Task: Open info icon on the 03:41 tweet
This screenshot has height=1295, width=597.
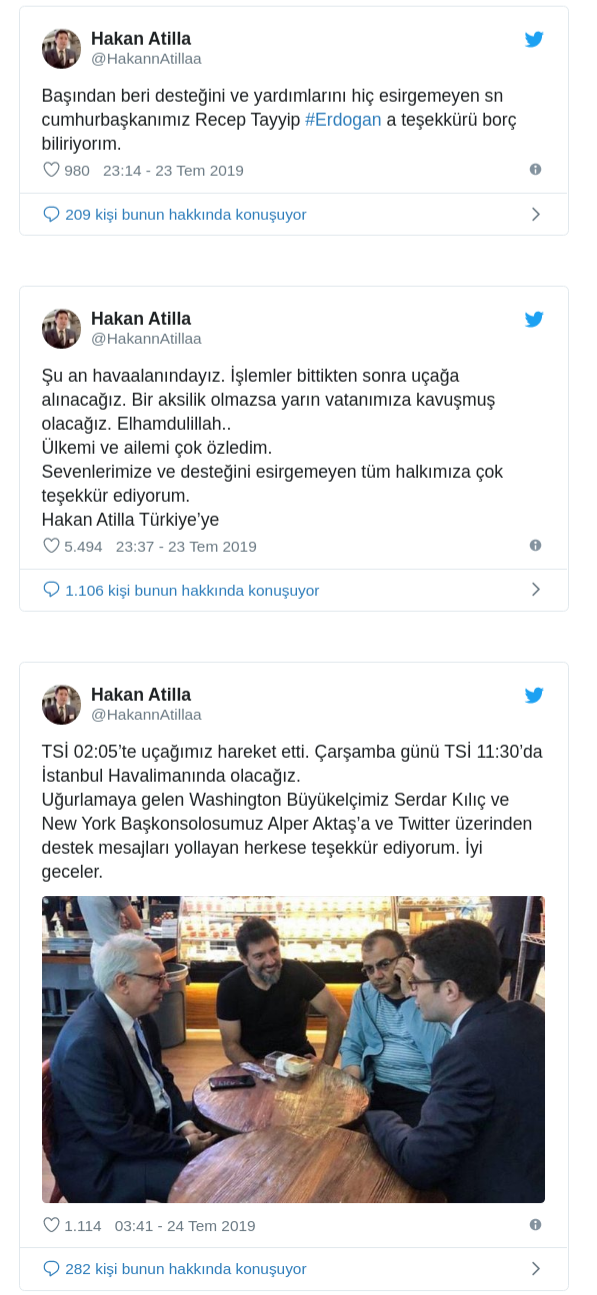Action: tap(535, 1224)
